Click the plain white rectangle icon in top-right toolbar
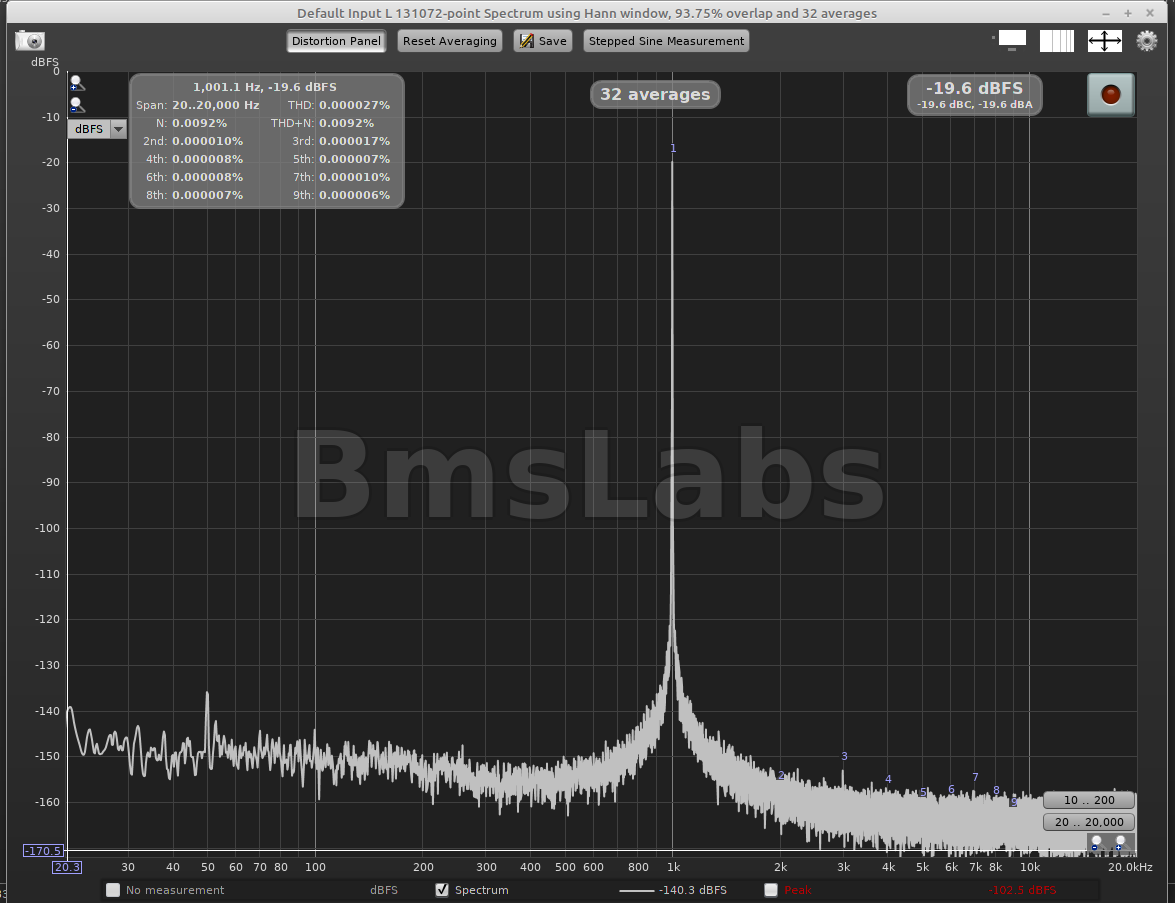This screenshot has width=1175, height=903. coord(1012,40)
